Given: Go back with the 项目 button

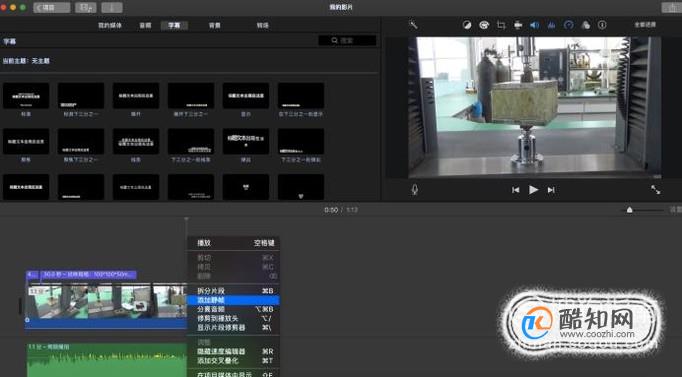Looking at the screenshot, I should [52, 7].
